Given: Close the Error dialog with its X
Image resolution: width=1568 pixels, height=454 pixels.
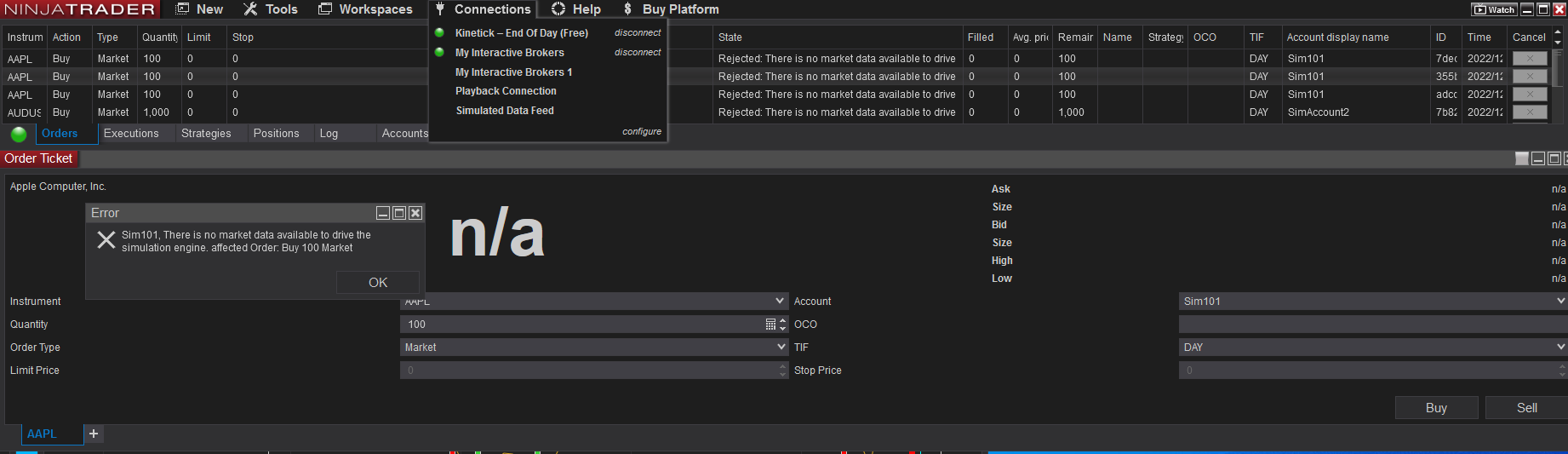Looking at the screenshot, I should pyautogui.click(x=415, y=213).
